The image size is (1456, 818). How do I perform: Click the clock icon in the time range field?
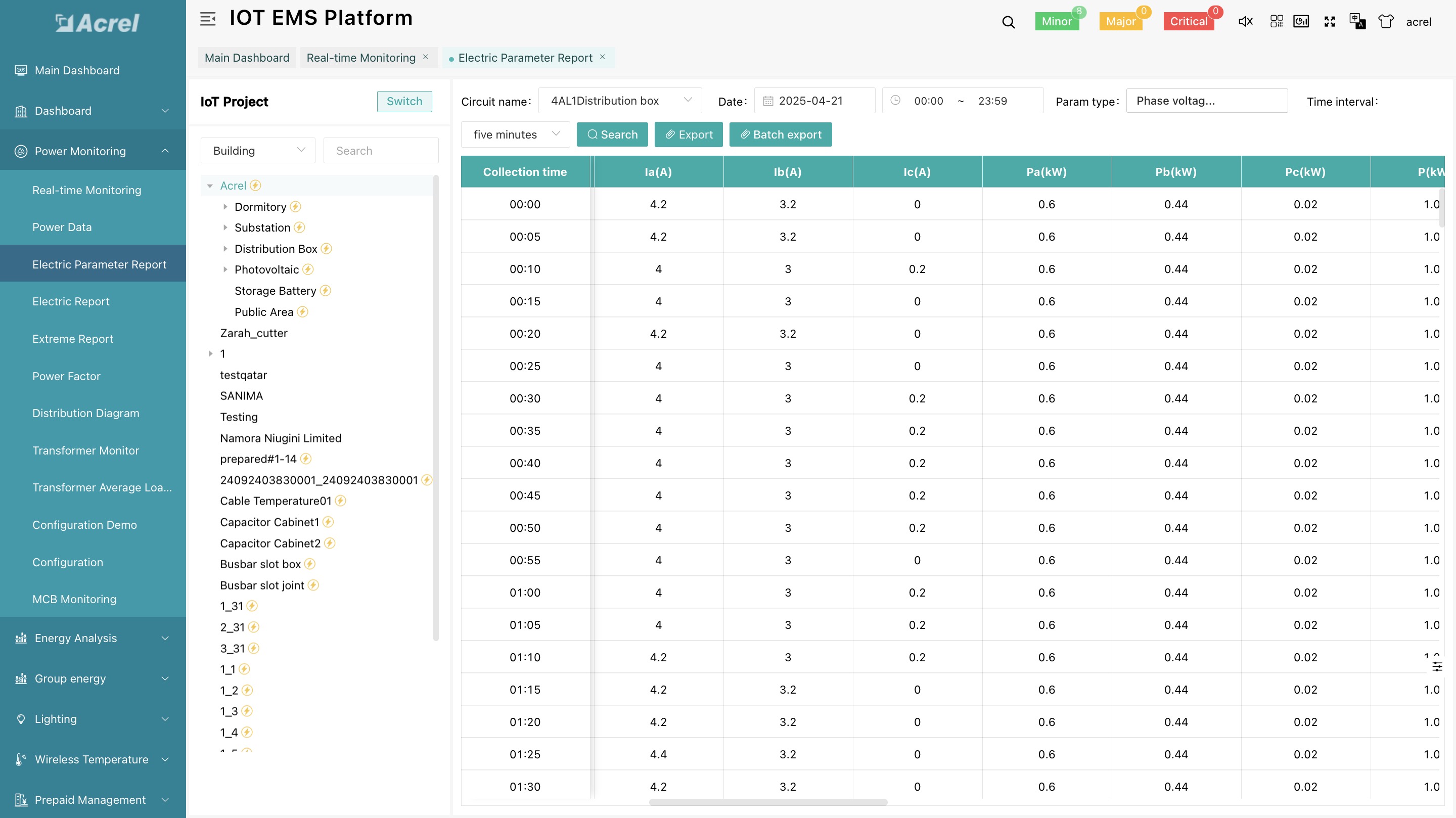(x=895, y=101)
